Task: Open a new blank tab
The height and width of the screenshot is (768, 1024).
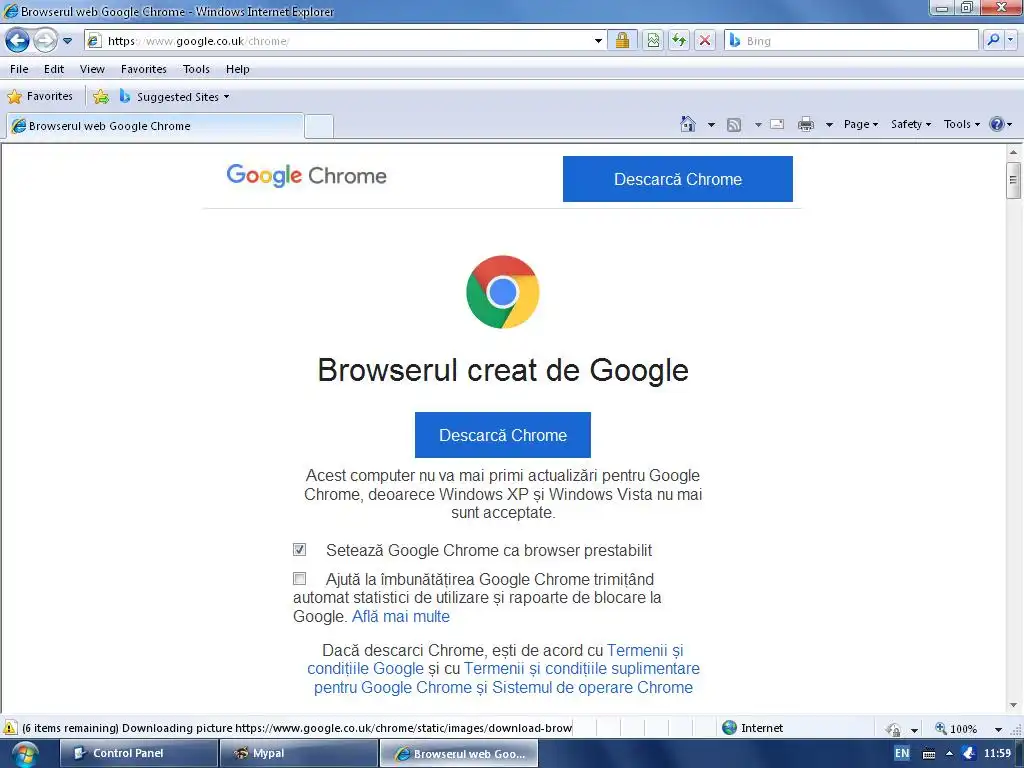Action: click(319, 127)
